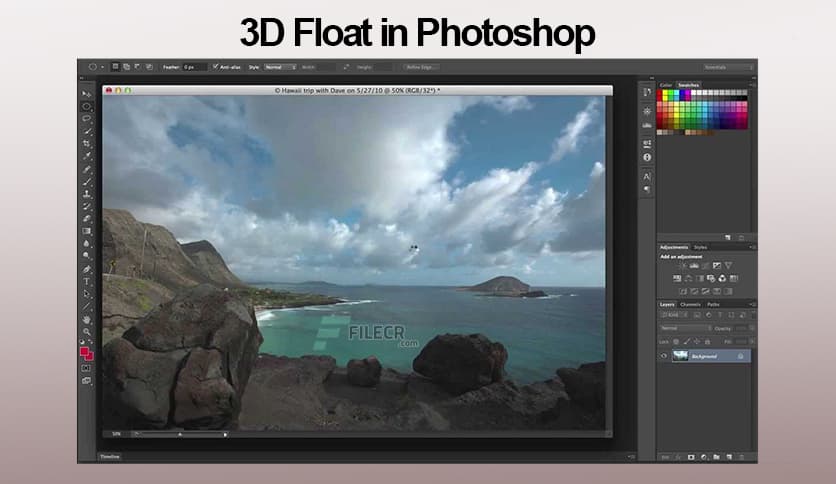Open the Swatches panel flyout menu
This screenshot has width=836, height=484.
click(x=752, y=85)
